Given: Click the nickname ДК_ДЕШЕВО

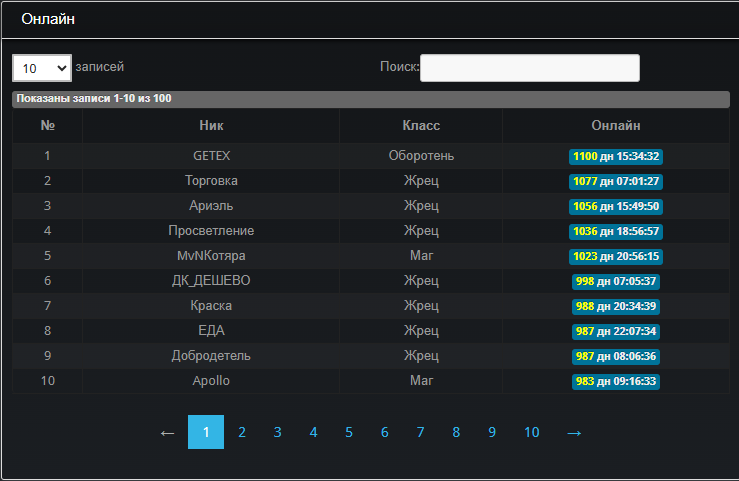Looking at the screenshot, I should coord(211,281).
